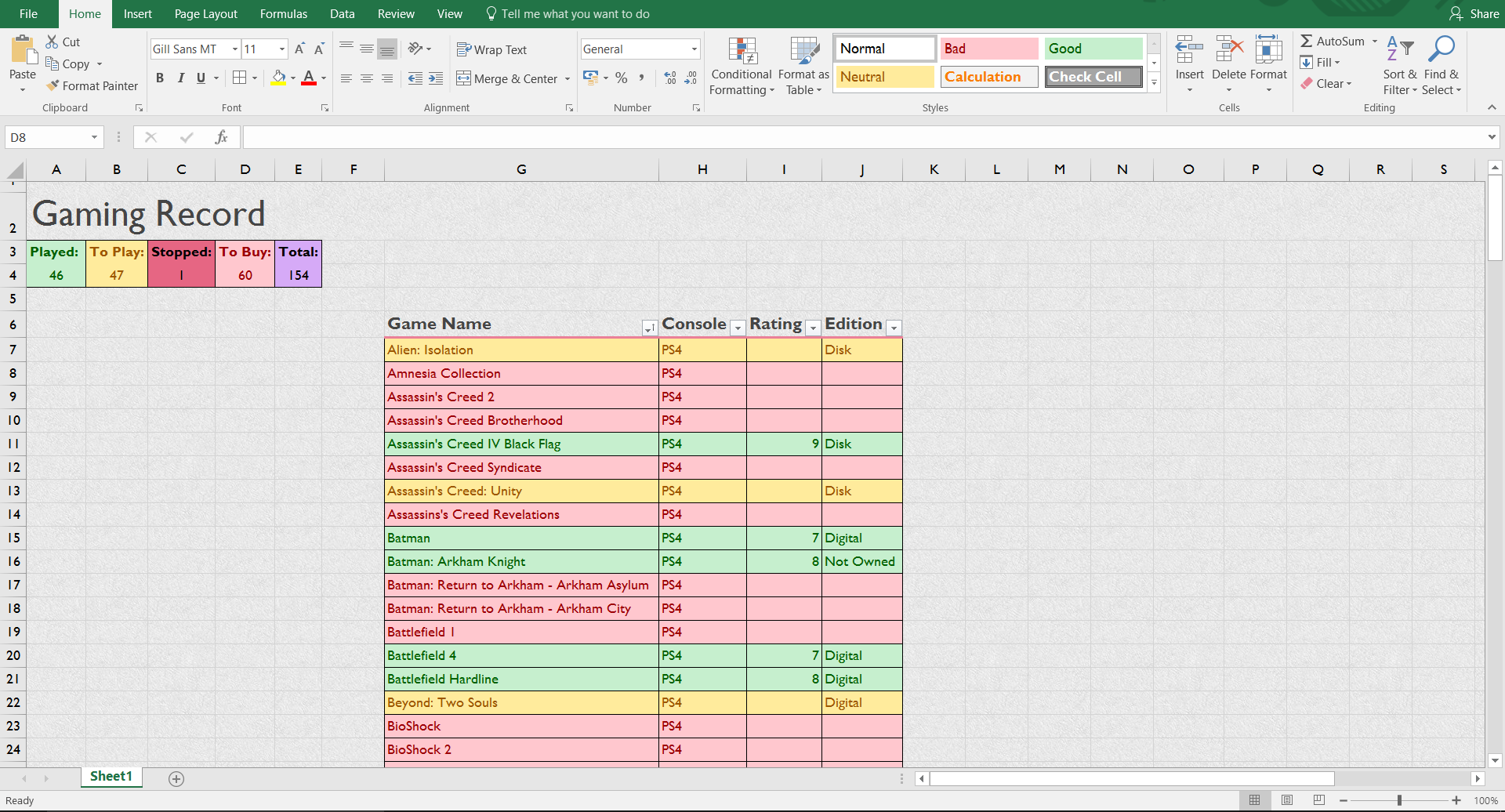Screen dimensions: 1505x812
Task: Click the Format Painter icon
Action: tap(53, 85)
